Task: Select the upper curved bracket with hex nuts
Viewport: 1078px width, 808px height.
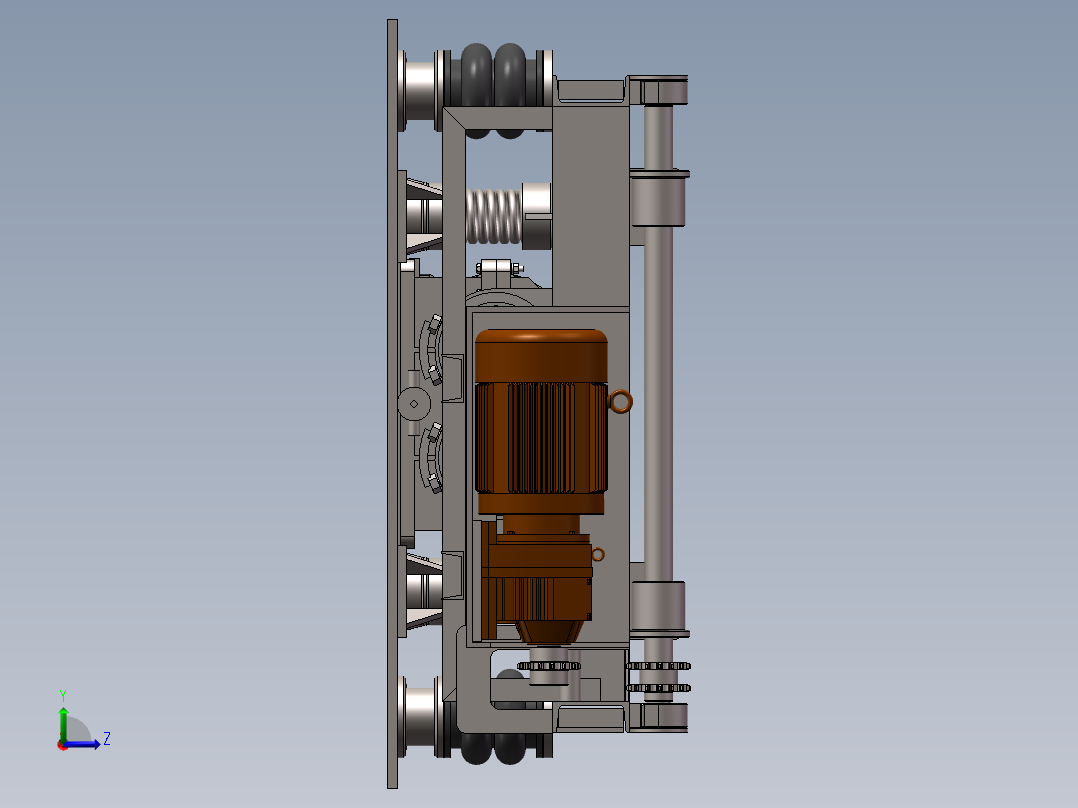Action: pyautogui.click(x=430, y=349)
